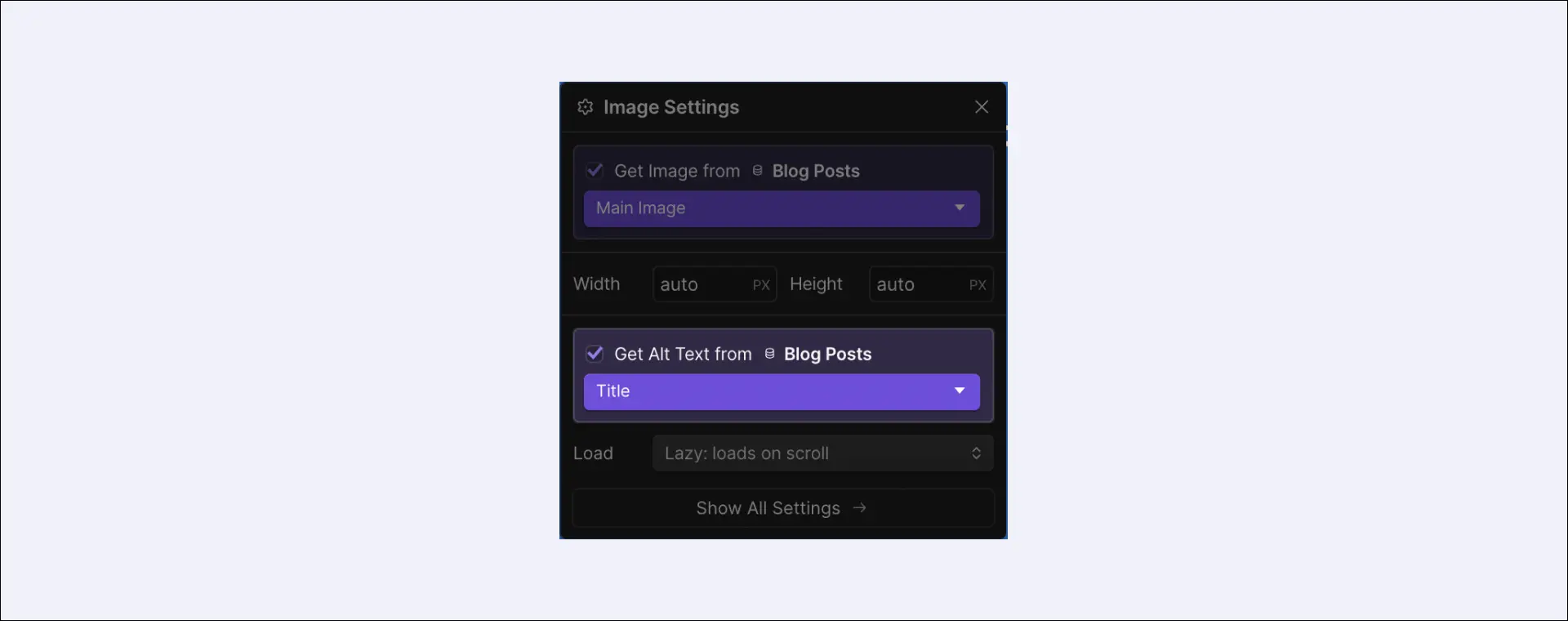This screenshot has height=621, width=1568.
Task: Uncheck Get Alt Text from Blog Posts
Action: click(x=595, y=354)
